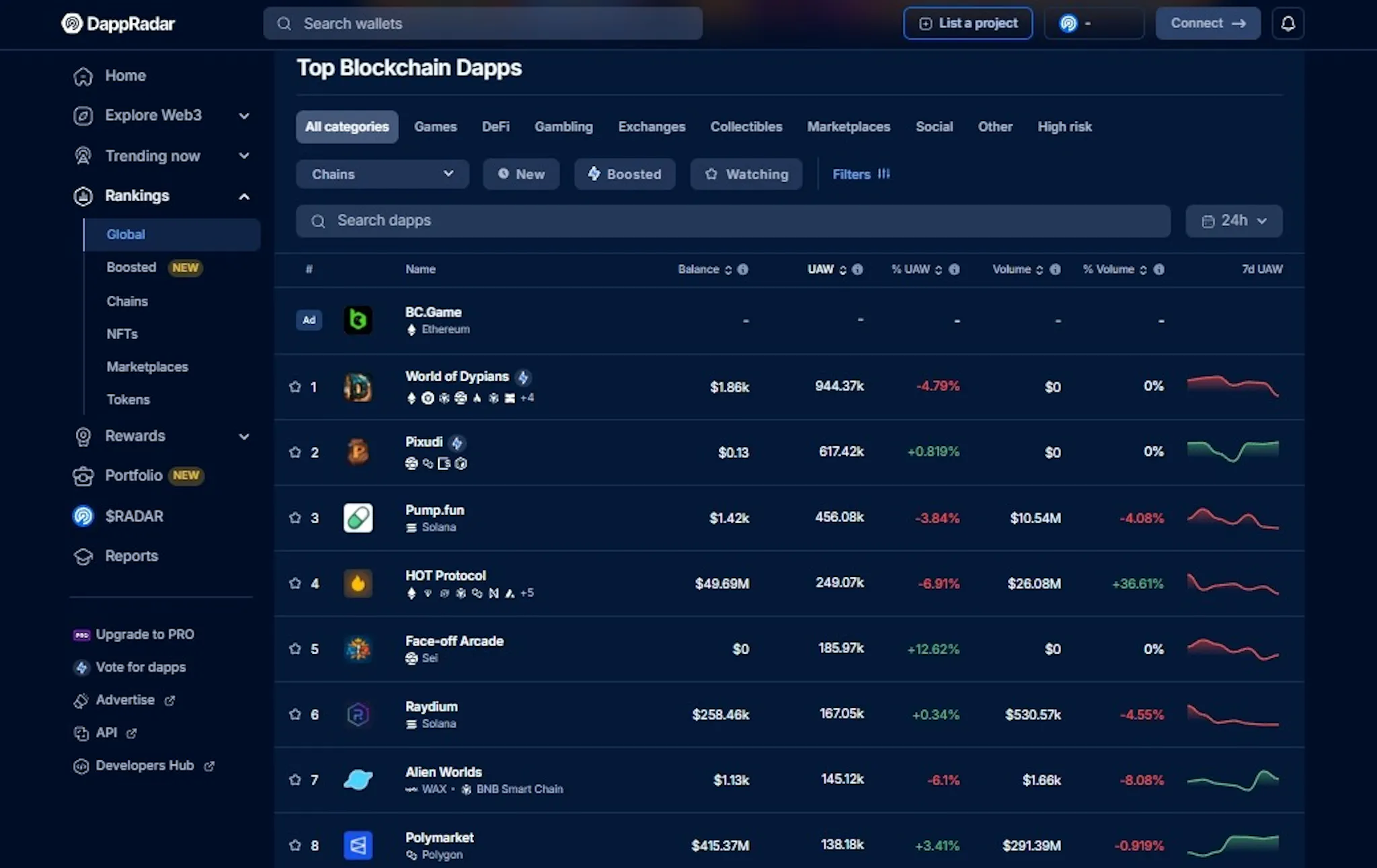Click the HOT Protocol flame icon
Image resolution: width=1377 pixels, height=868 pixels.
358,583
